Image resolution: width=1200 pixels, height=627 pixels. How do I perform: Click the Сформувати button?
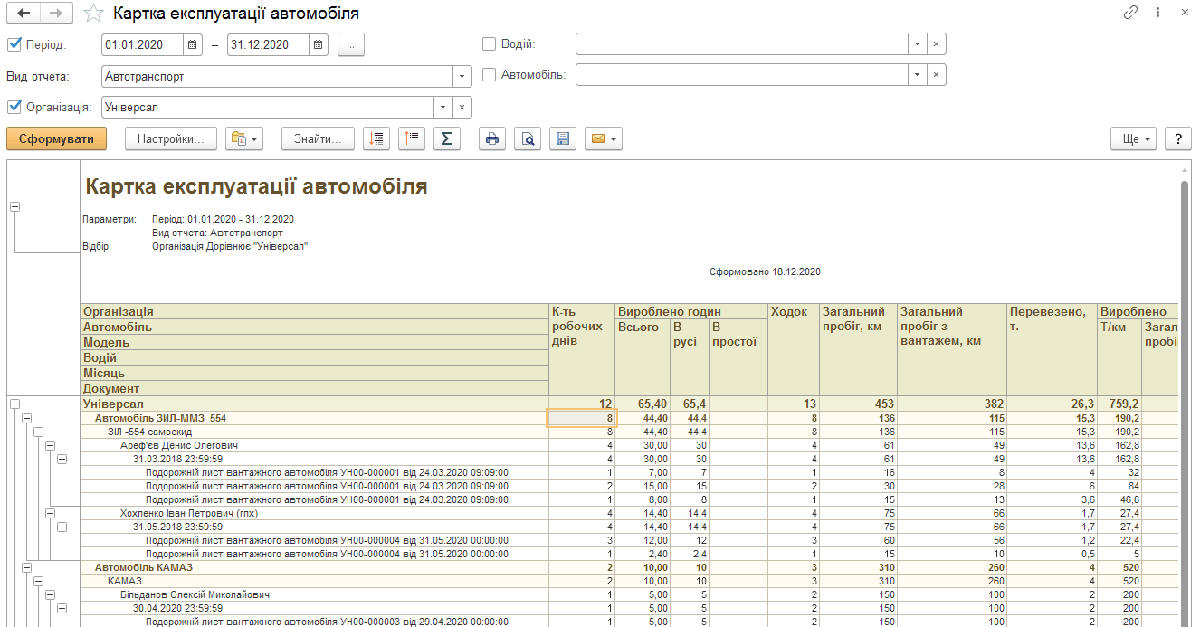click(x=56, y=139)
